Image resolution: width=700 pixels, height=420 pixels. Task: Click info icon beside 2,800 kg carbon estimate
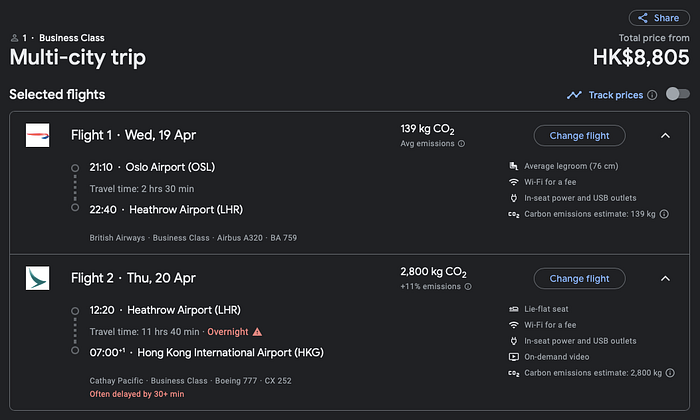(670, 373)
